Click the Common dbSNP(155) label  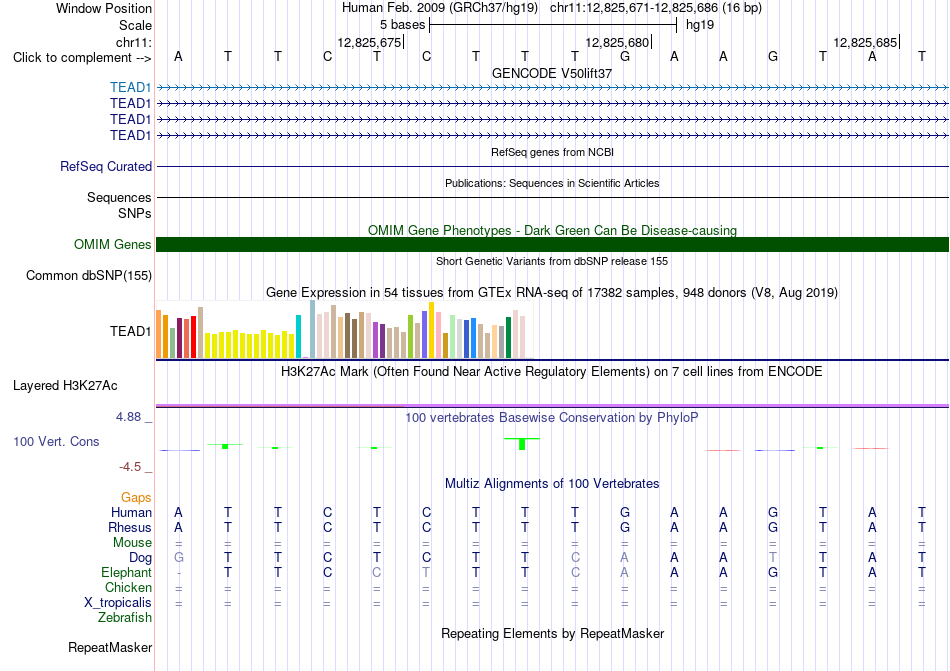(89, 276)
